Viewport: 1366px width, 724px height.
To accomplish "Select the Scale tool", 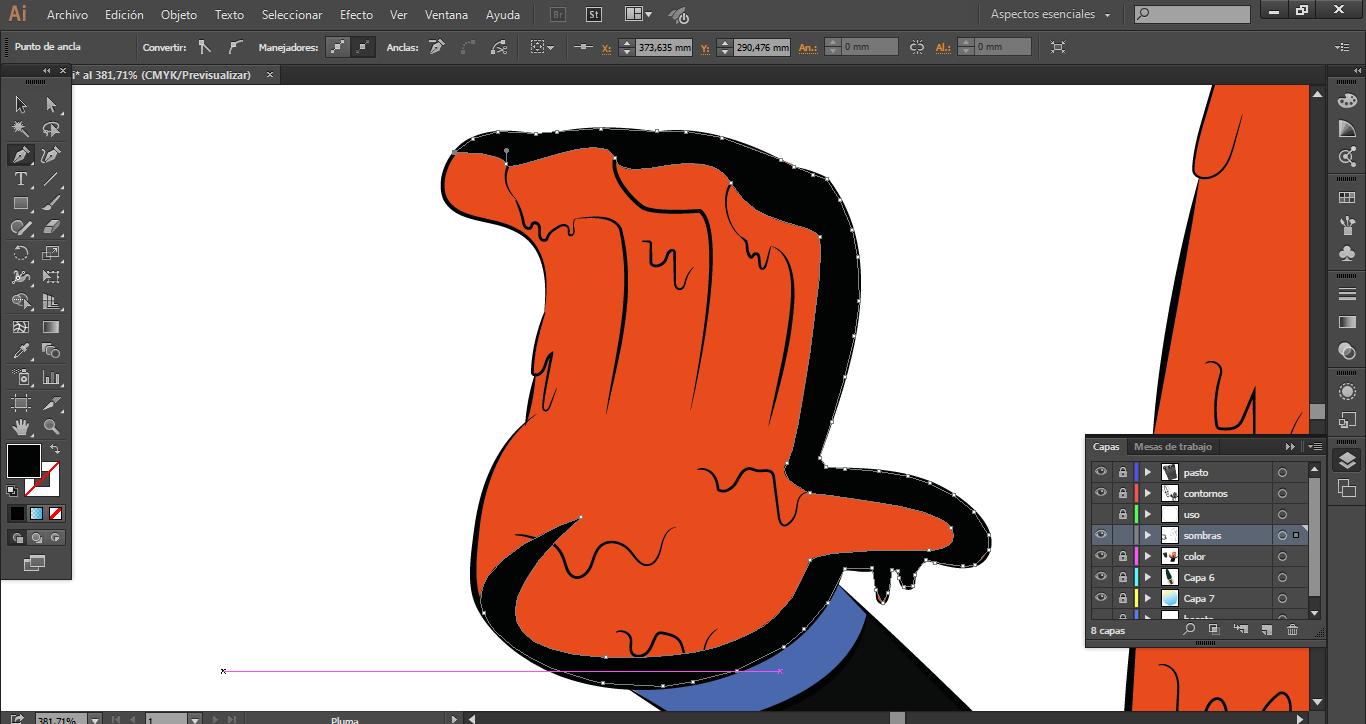I will point(51,253).
